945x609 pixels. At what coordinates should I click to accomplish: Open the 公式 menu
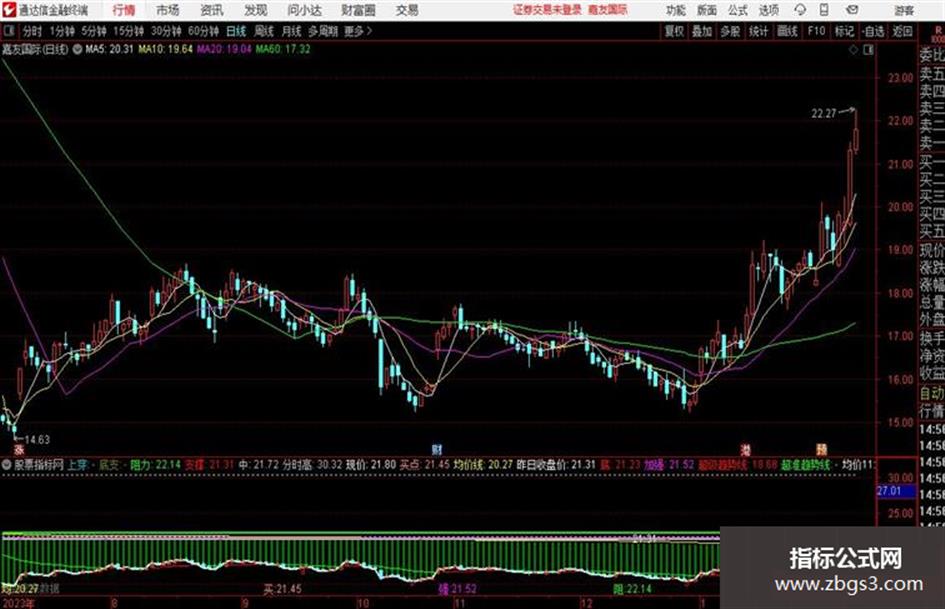[x=738, y=10]
